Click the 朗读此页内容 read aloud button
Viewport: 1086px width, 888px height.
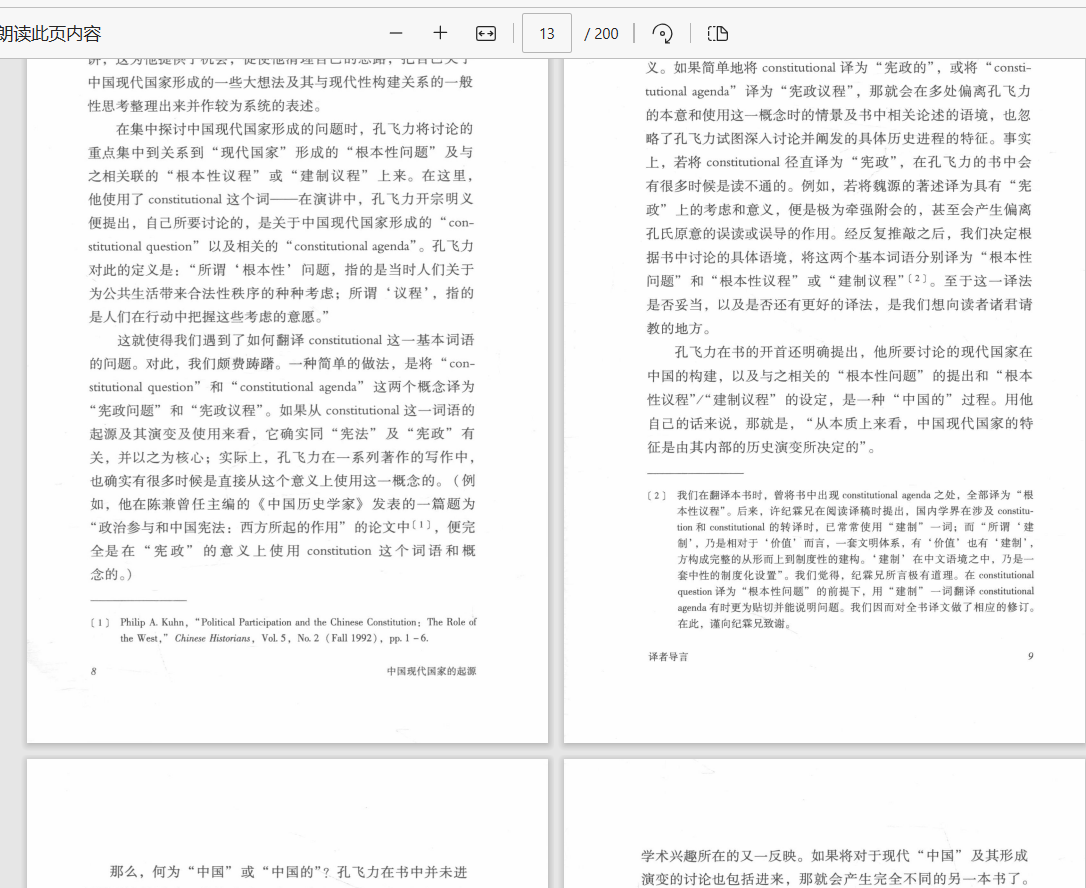pyautogui.click(x=51, y=33)
